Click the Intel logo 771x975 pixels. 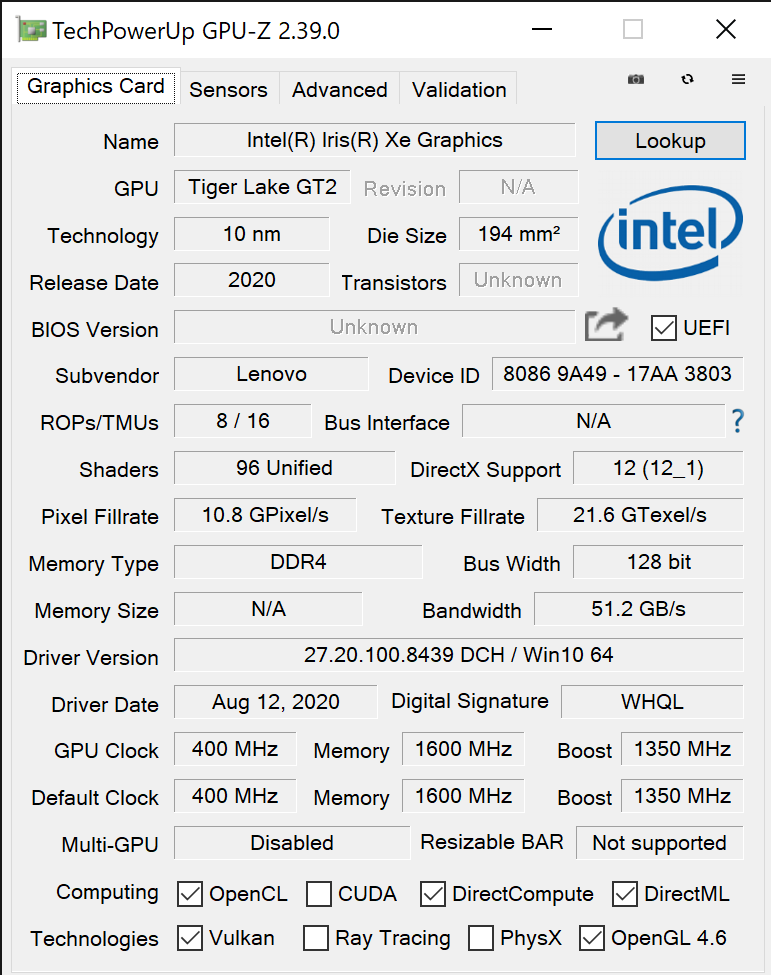coord(670,232)
